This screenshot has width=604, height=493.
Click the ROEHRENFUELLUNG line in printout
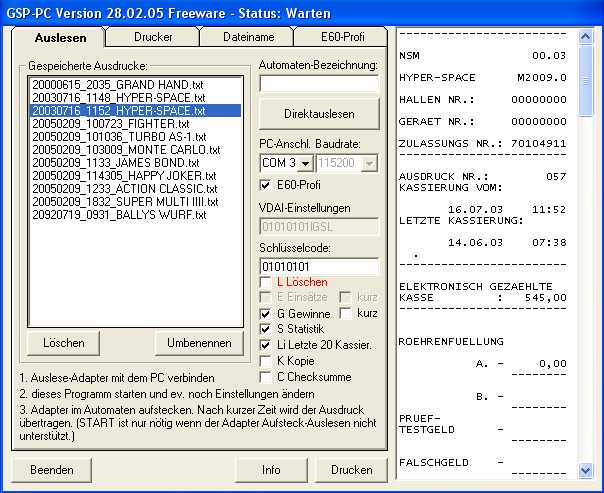click(x=451, y=341)
